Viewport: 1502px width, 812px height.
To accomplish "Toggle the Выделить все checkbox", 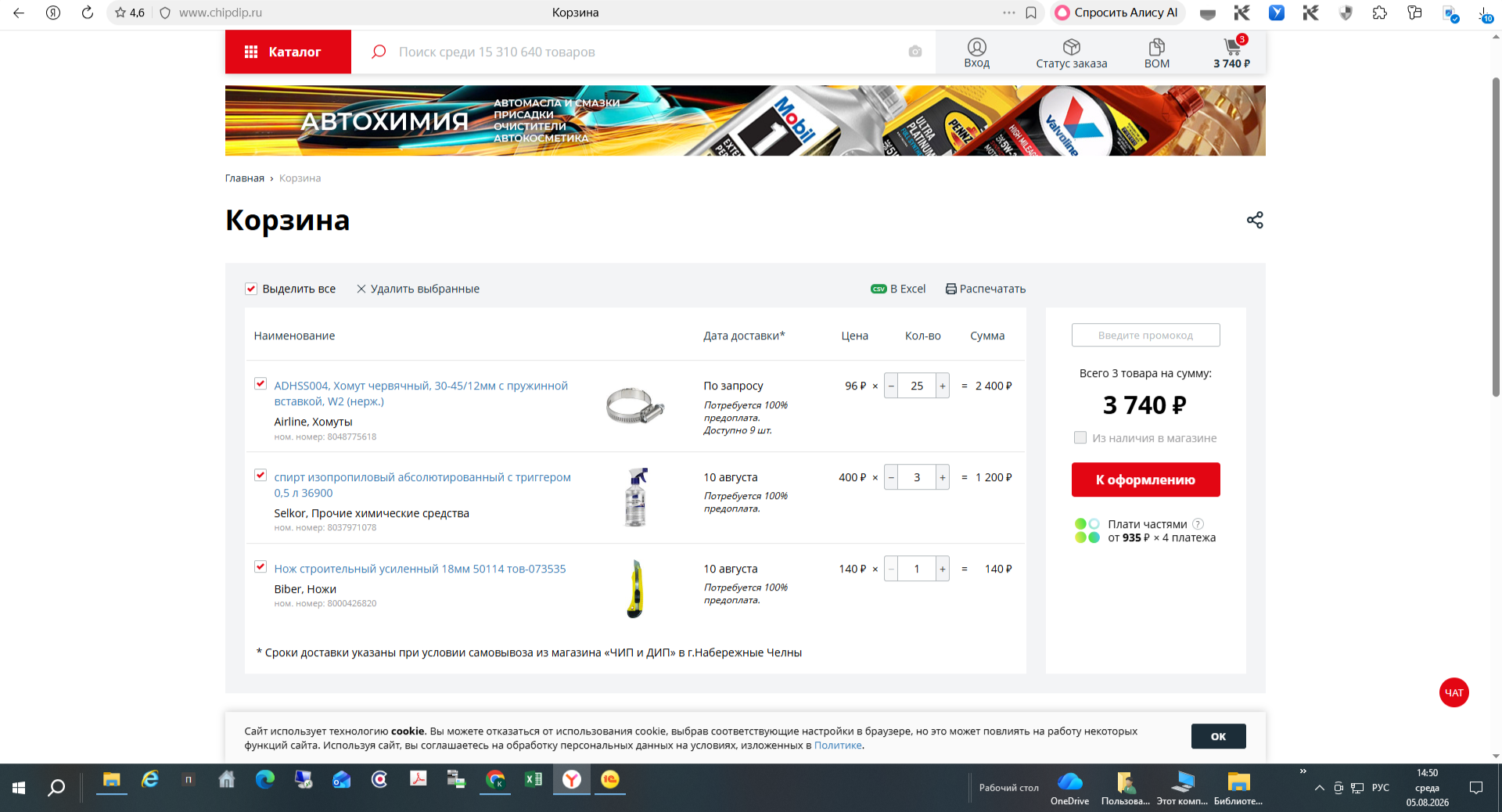I will (251, 289).
